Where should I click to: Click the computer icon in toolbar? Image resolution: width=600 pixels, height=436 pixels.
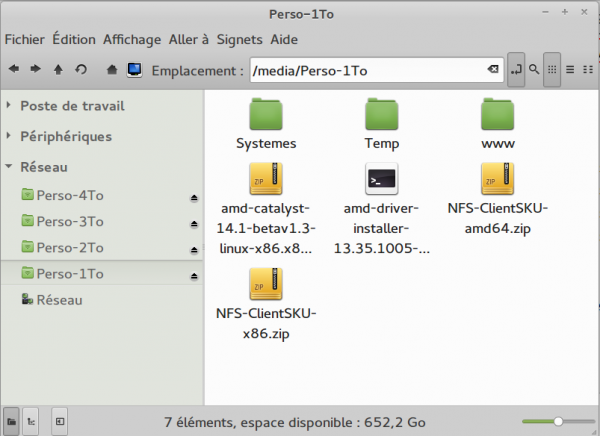coord(133,70)
